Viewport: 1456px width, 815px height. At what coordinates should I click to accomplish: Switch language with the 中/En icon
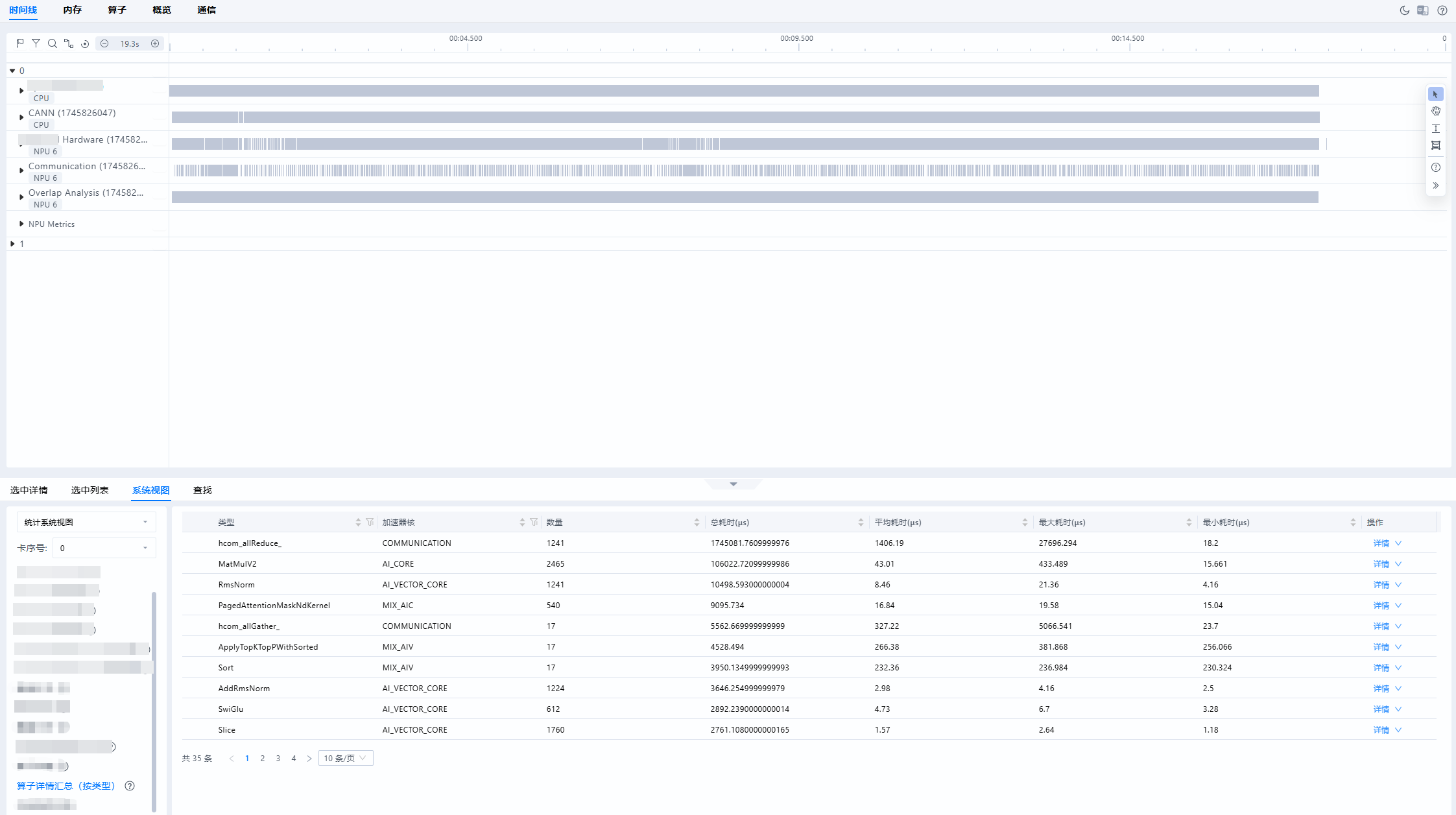click(1423, 10)
